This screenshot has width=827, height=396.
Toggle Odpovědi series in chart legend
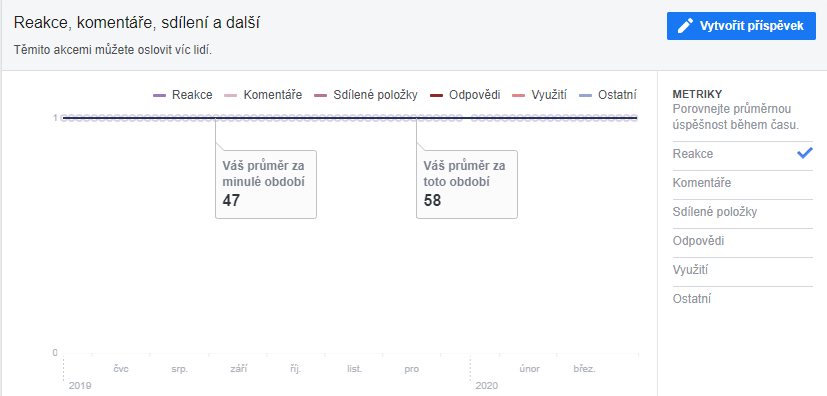point(465,95)
